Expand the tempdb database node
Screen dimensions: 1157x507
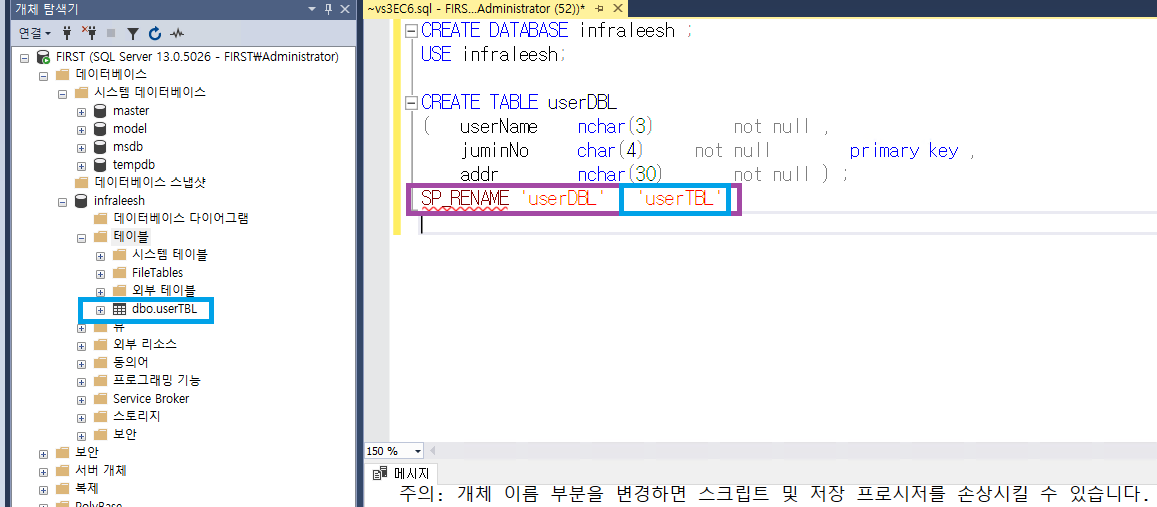[x=81, y=165]
